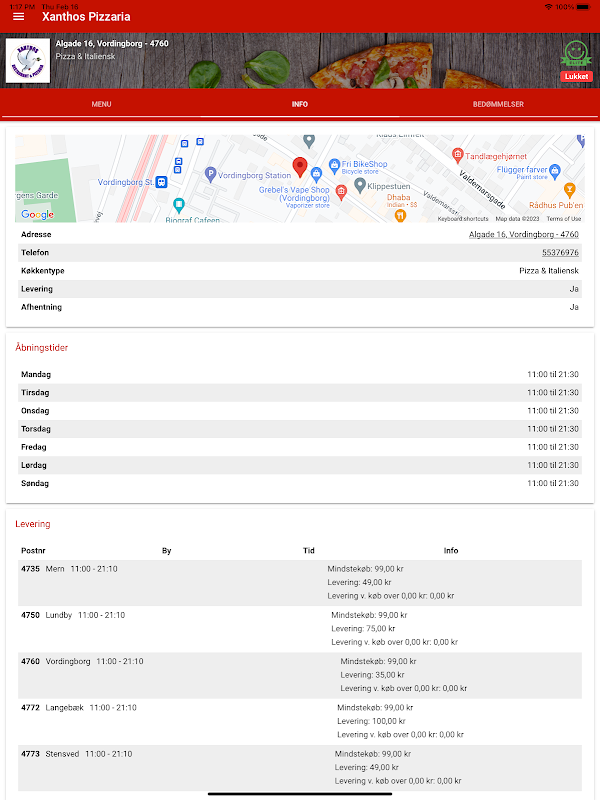Click the Tid column header
Viewport: 600px width, 800px height.
tap(309, 551)
